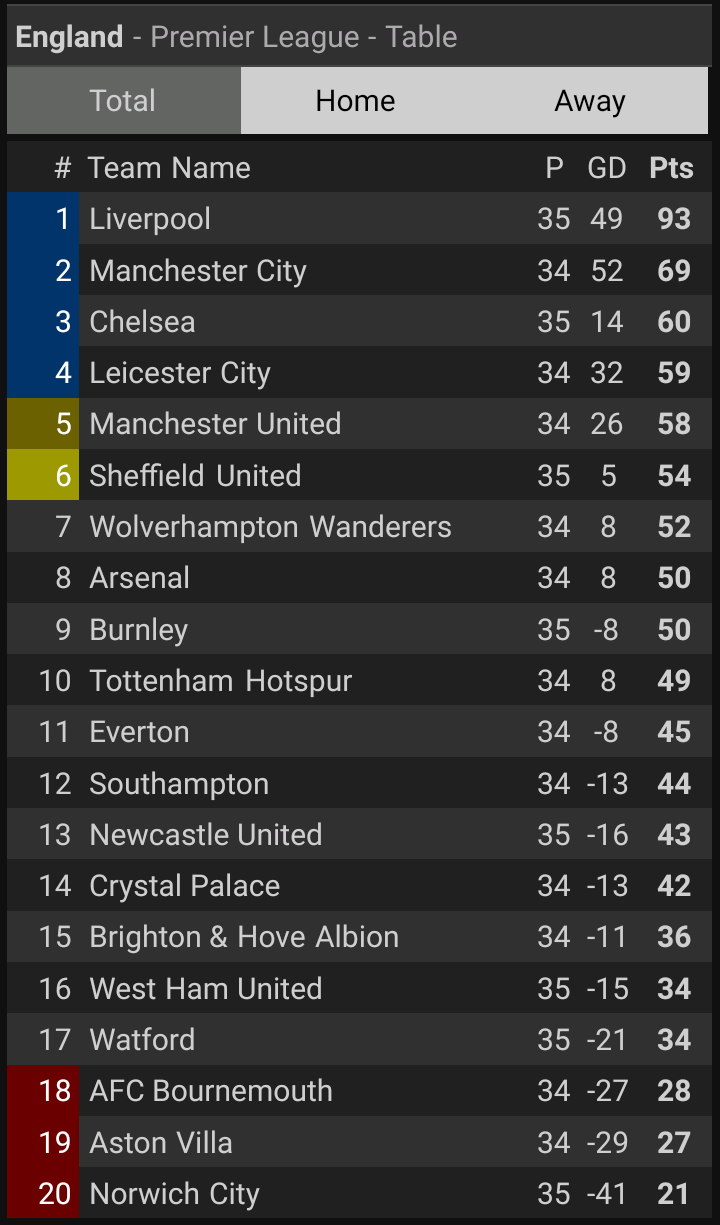Screen dimensions: 720x1225
Task: Select Manchester United row
Action: (215, 424)
